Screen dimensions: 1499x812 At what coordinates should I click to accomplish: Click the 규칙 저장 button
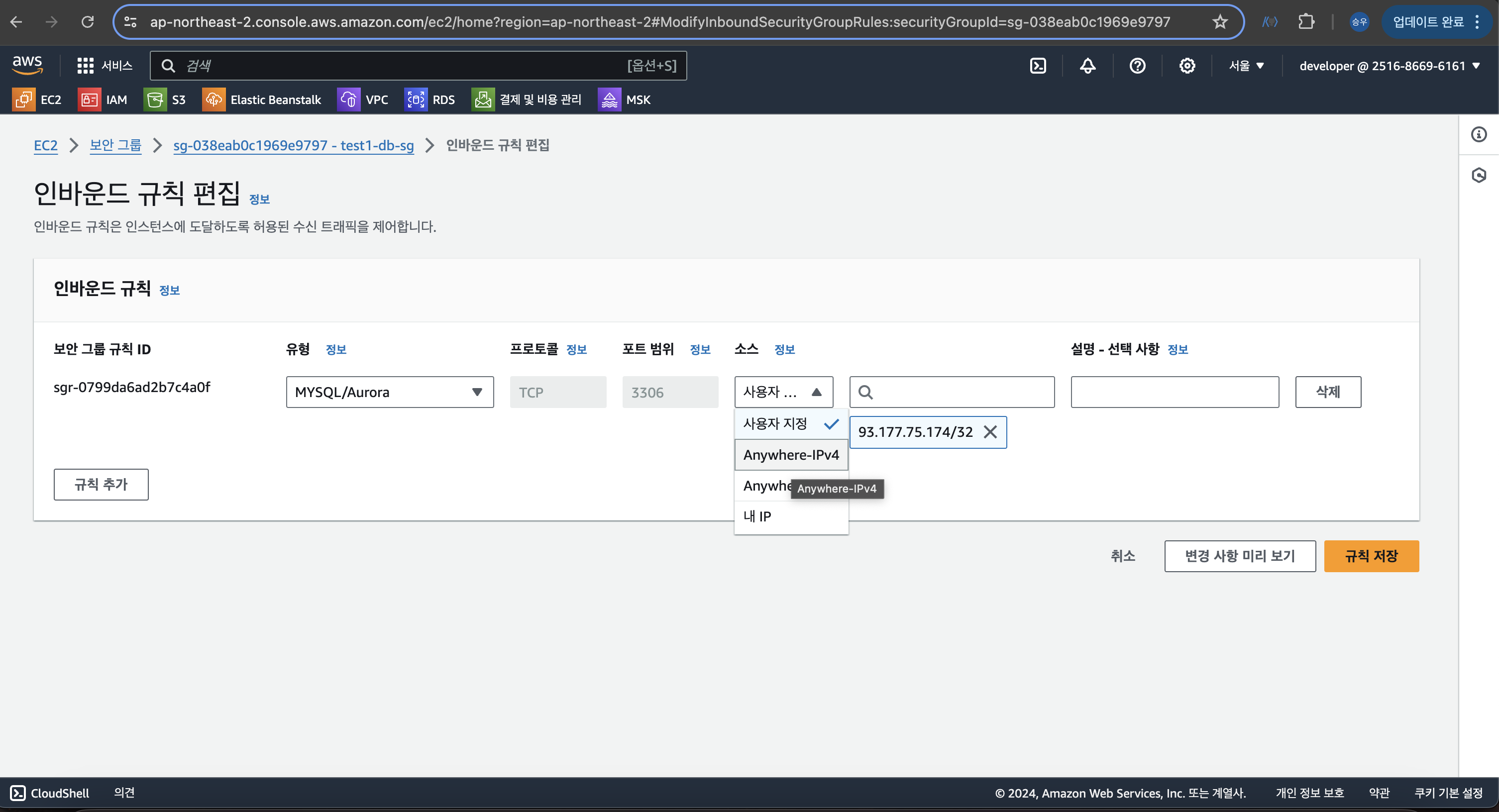click(x=1371, y=556)
